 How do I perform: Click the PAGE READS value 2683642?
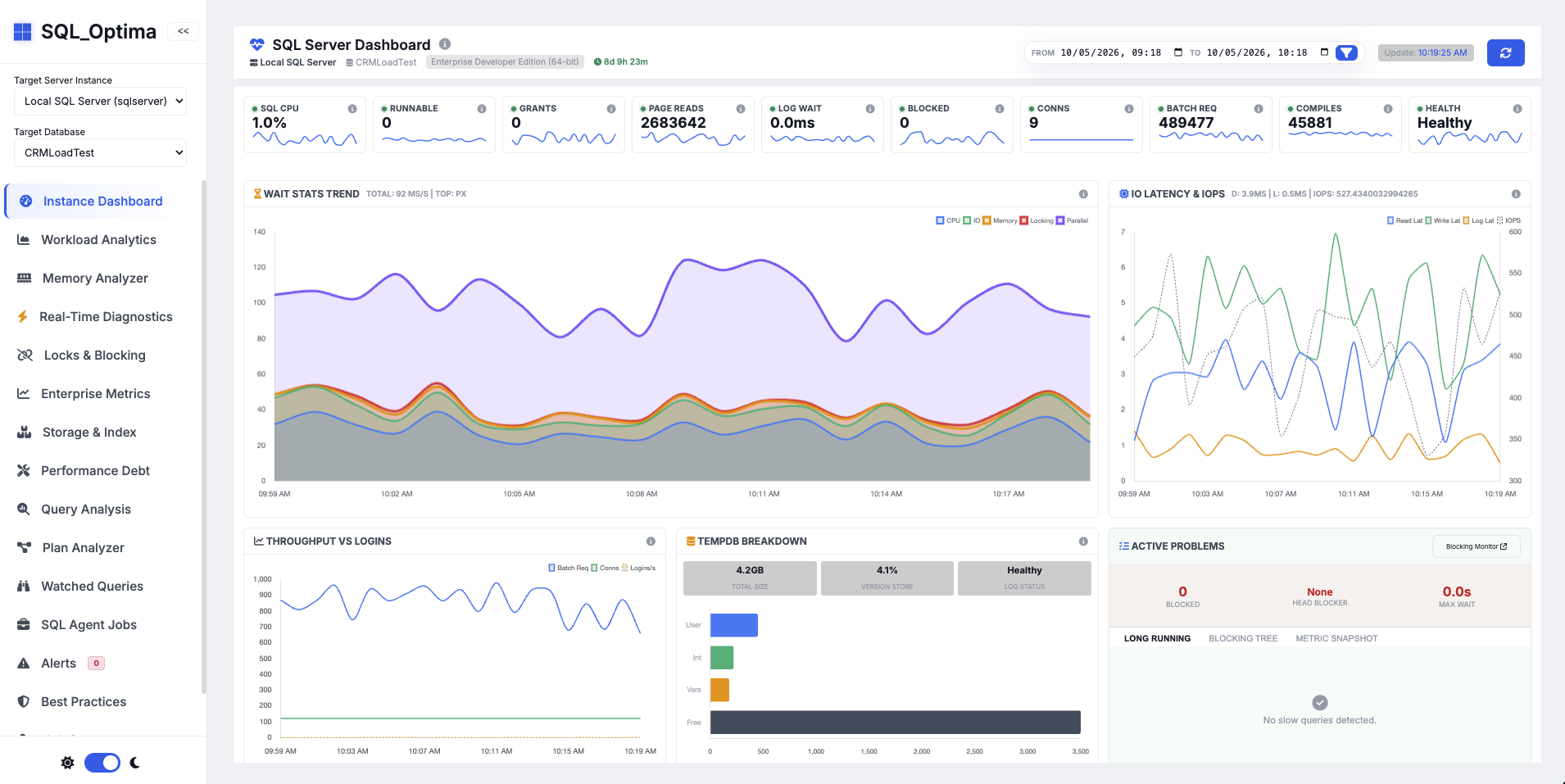tap(674, 123)
